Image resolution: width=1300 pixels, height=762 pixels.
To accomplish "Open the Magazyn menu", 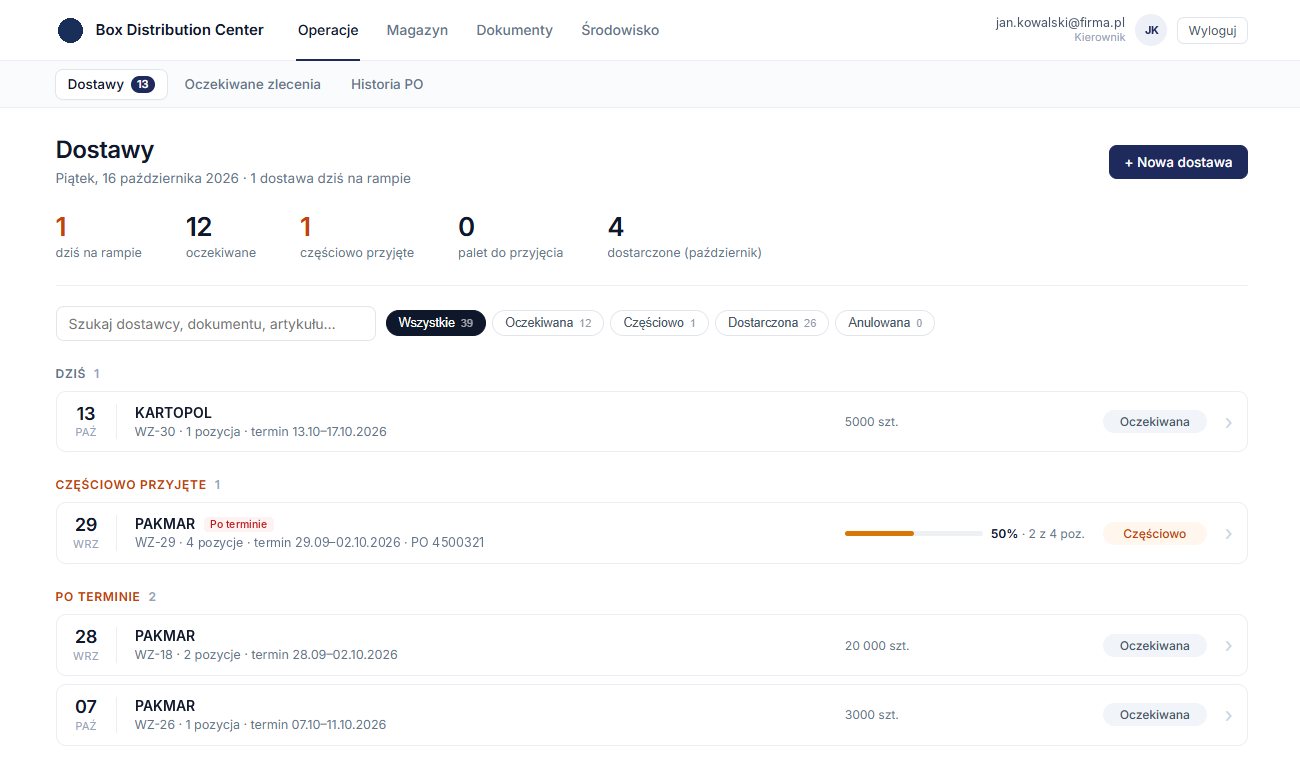I will 417,30.
